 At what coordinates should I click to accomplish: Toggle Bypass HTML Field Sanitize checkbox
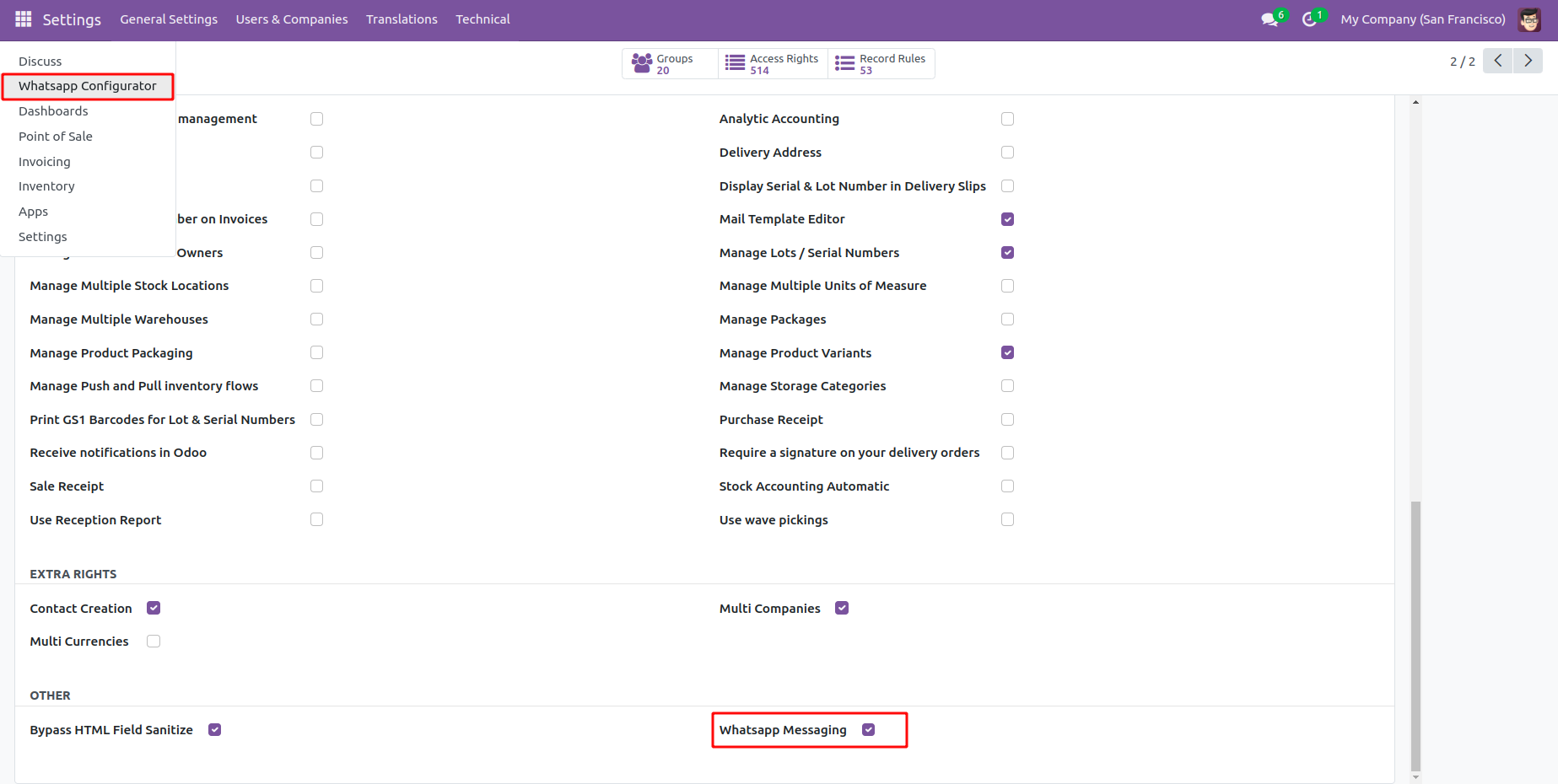click(x=214, y=730)
